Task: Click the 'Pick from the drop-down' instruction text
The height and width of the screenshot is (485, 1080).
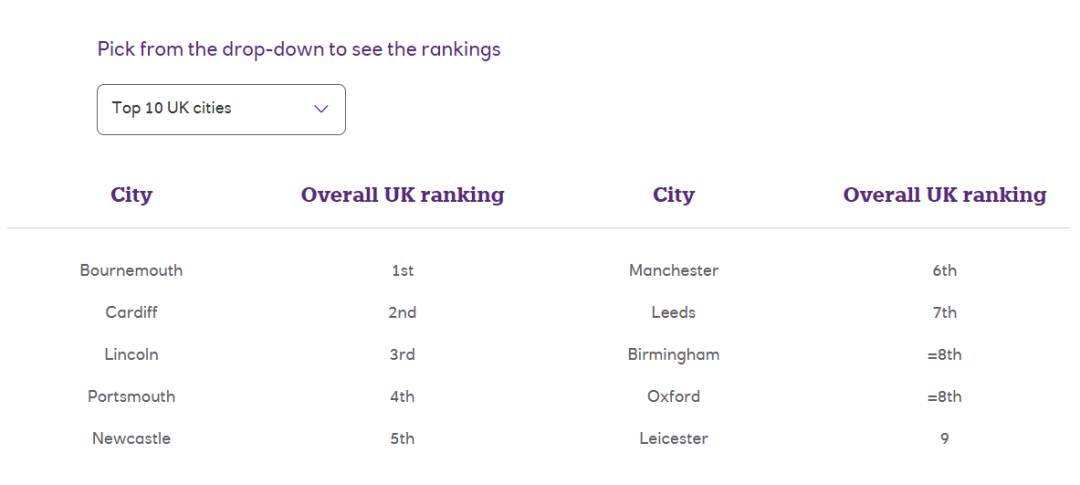Action: 299,50
